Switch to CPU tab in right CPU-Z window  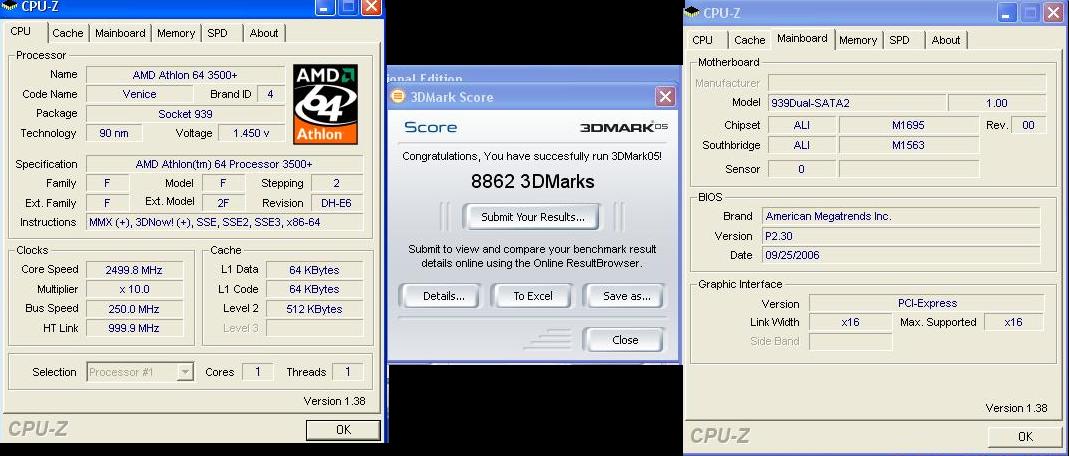703,40
